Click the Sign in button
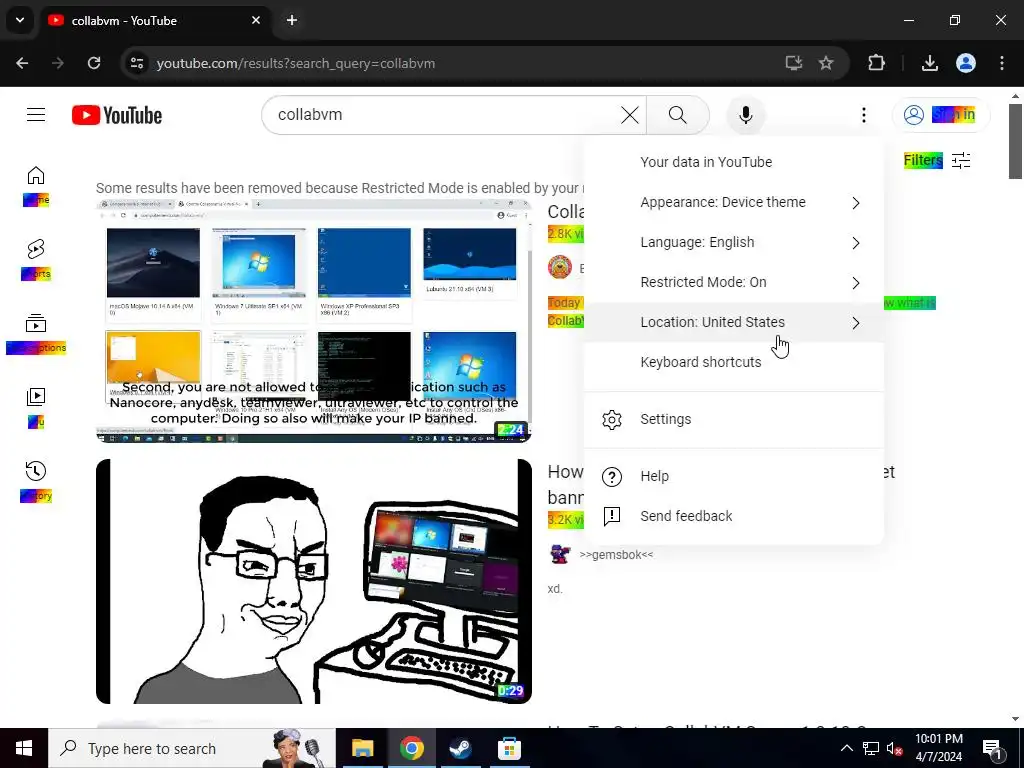 [941, 115]
